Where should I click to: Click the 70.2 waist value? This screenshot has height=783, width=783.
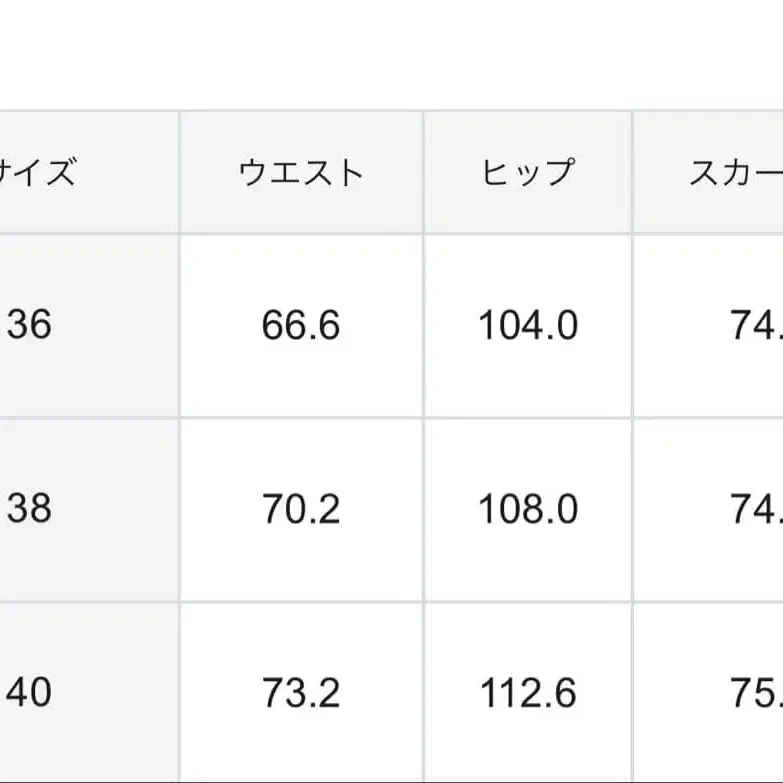tap(301, 510)
